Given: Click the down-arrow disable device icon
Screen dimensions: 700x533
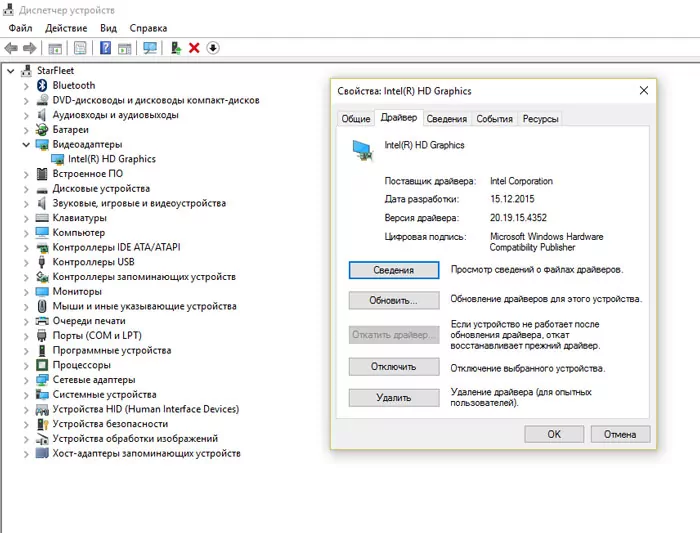Looking at the screenshot, I should [213, 48].
